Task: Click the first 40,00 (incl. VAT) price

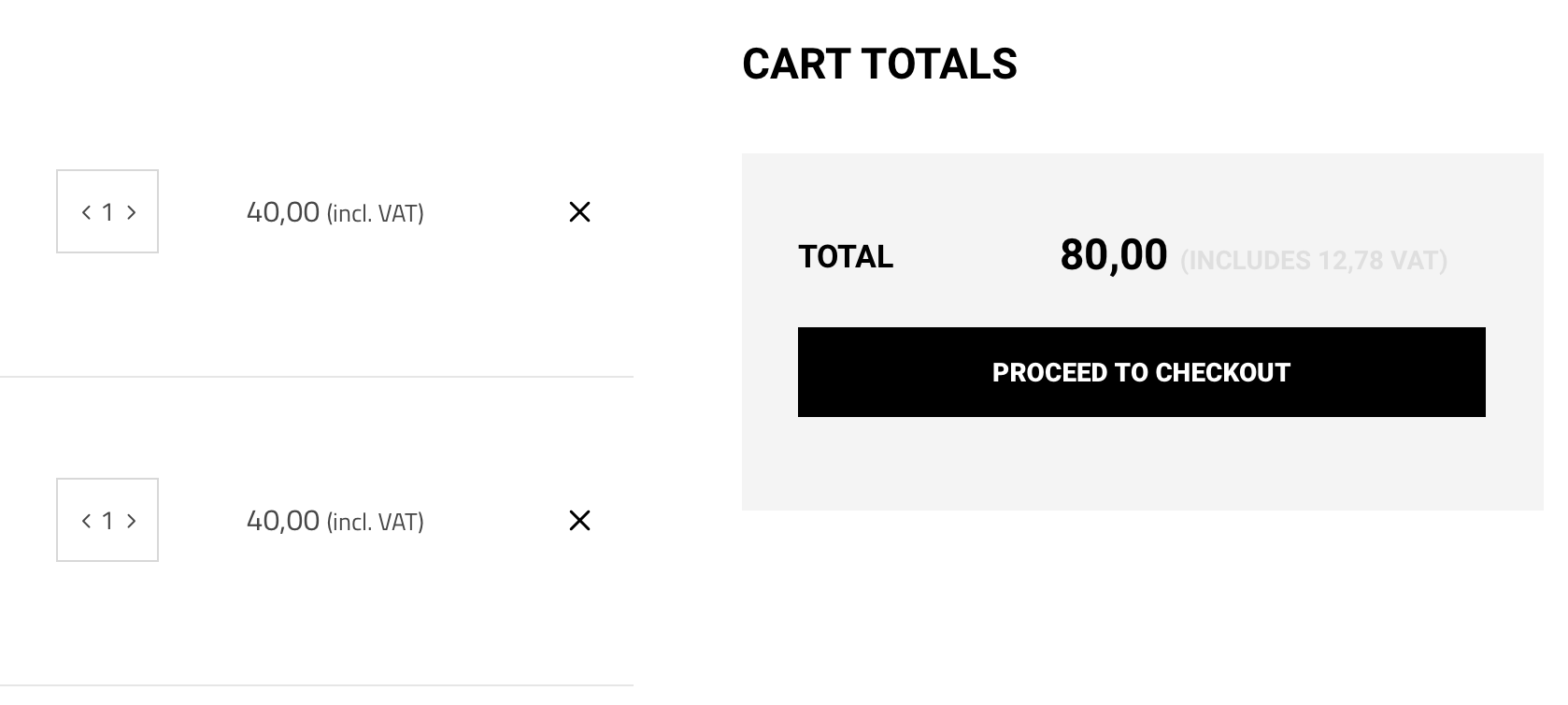Action: 335,212
